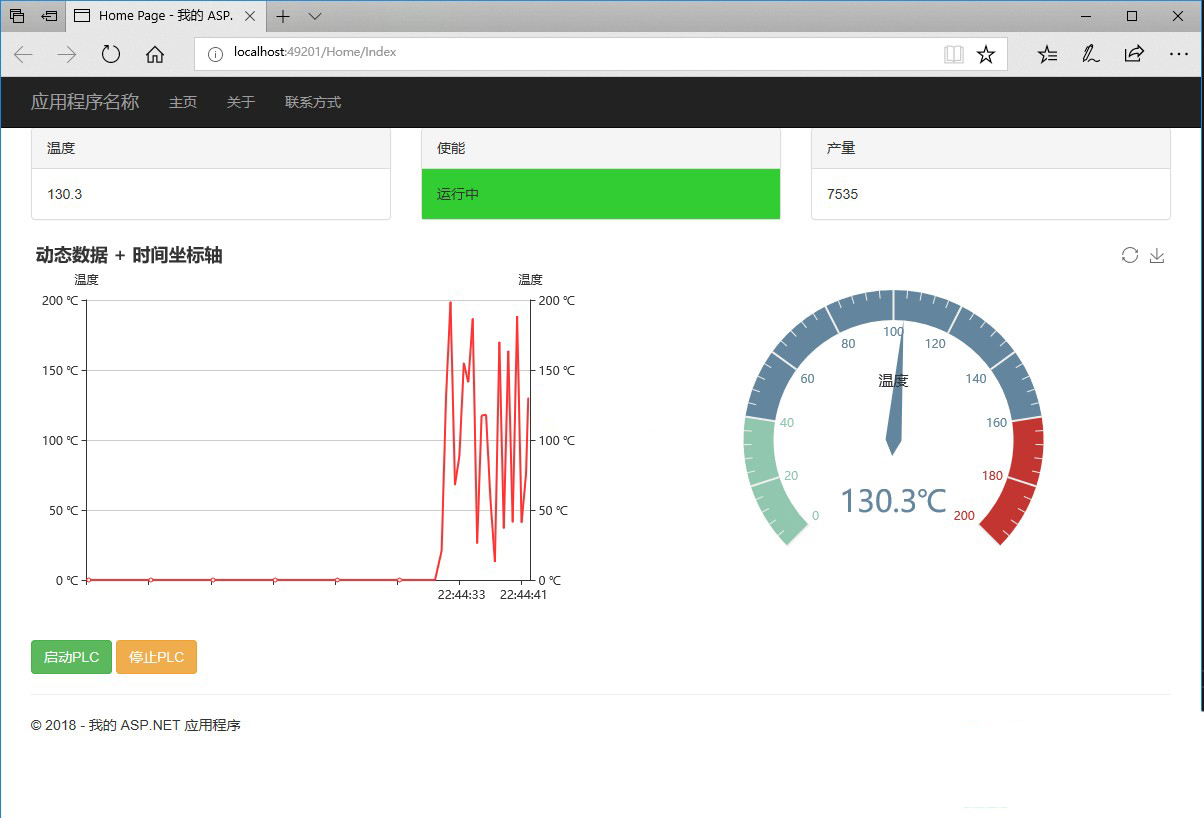Open the 联系方式 nav item
The width and height of the screenshot is (1204, 818).
point(313,102)
